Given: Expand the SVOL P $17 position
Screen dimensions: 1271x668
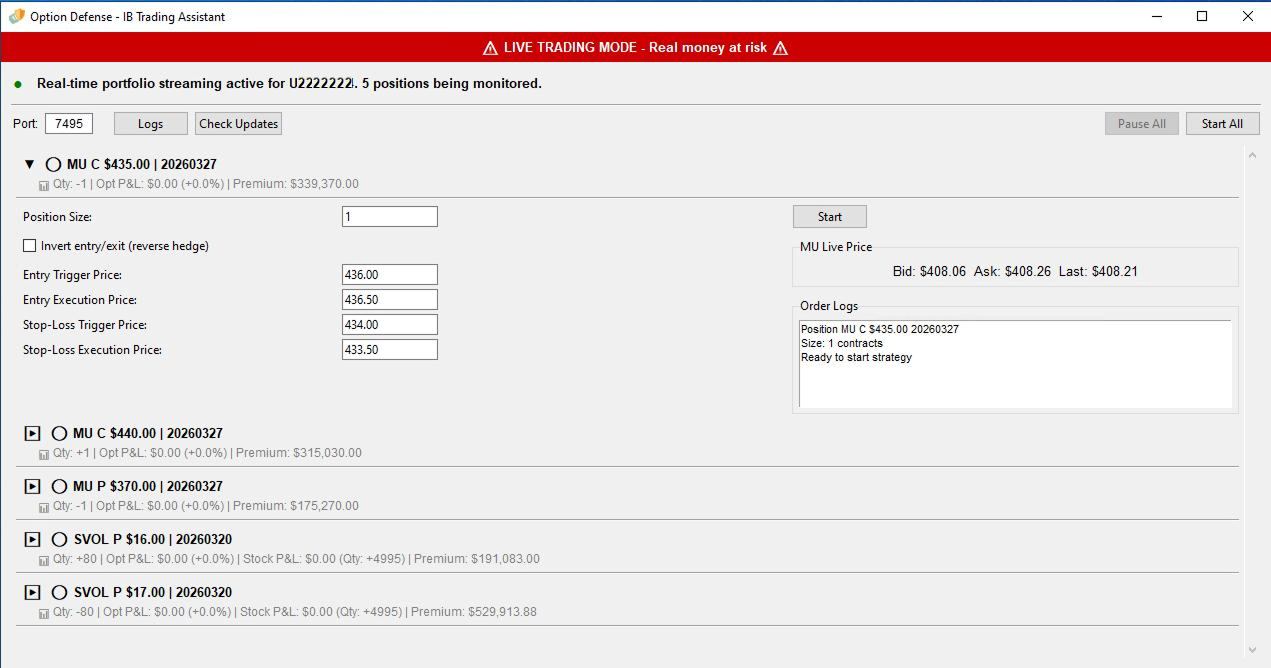Looking at the screenshot, I should tap(31, 592).
